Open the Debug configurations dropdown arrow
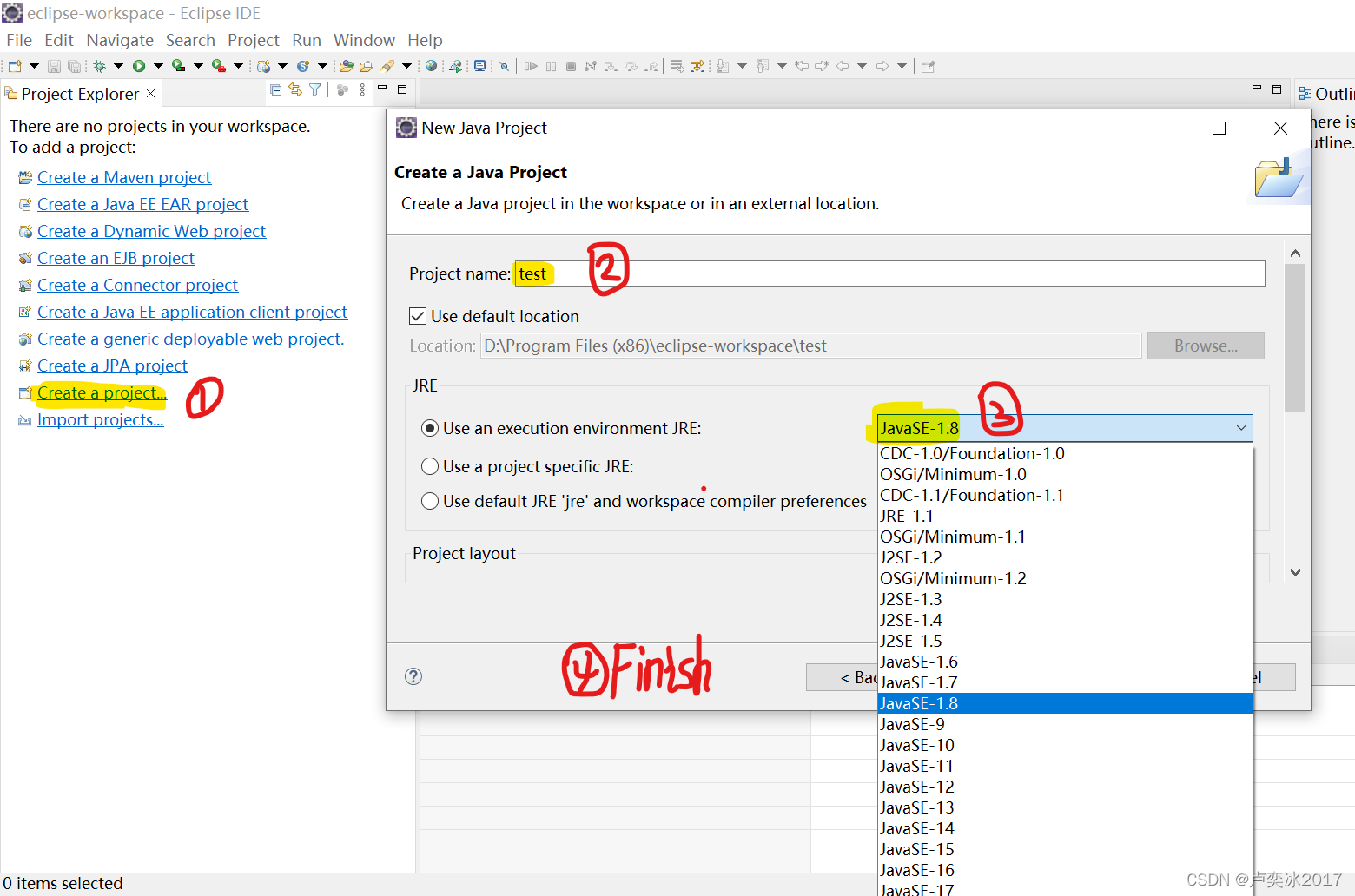 pyautogui.click(x=118, y=66)
